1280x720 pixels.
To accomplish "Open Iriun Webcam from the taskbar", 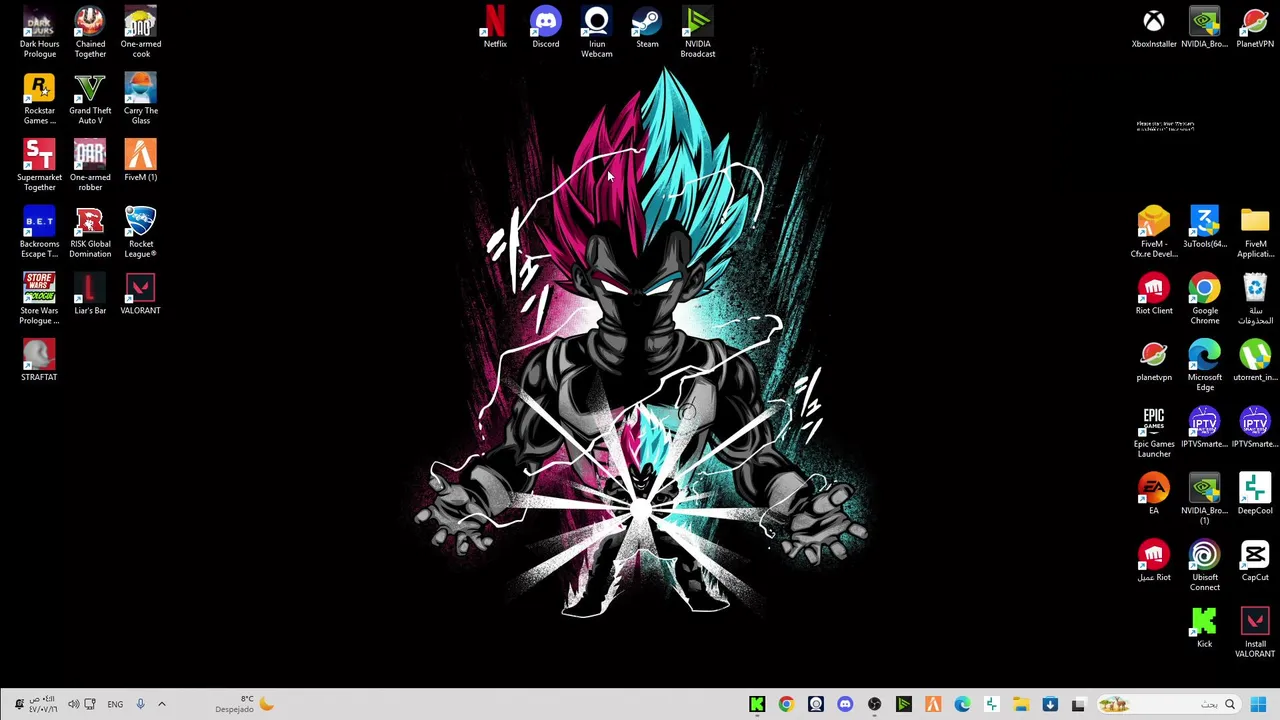I will pyautogui.click(x=816, y=705).
